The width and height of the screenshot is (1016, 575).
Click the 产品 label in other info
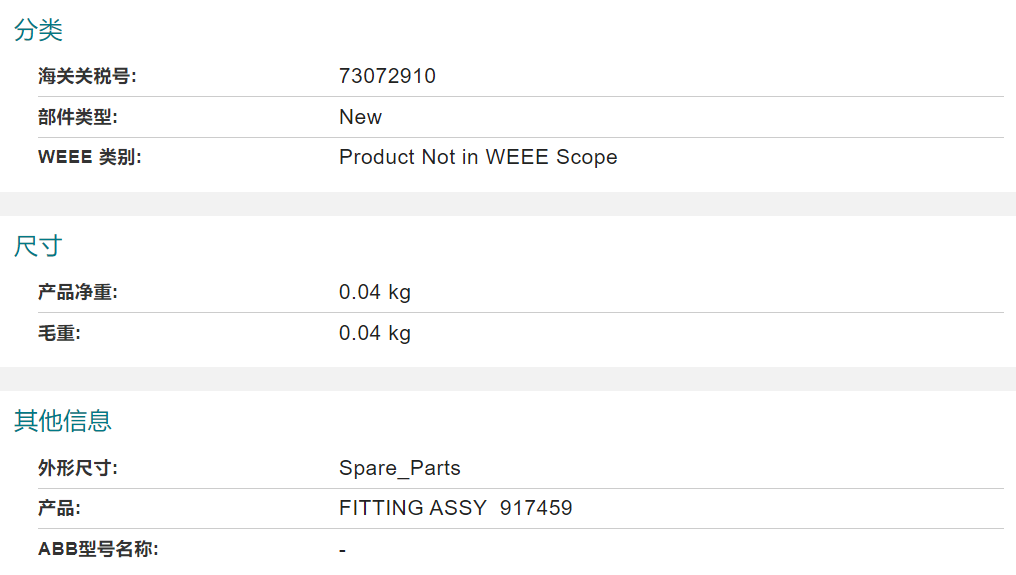[59, 508]
